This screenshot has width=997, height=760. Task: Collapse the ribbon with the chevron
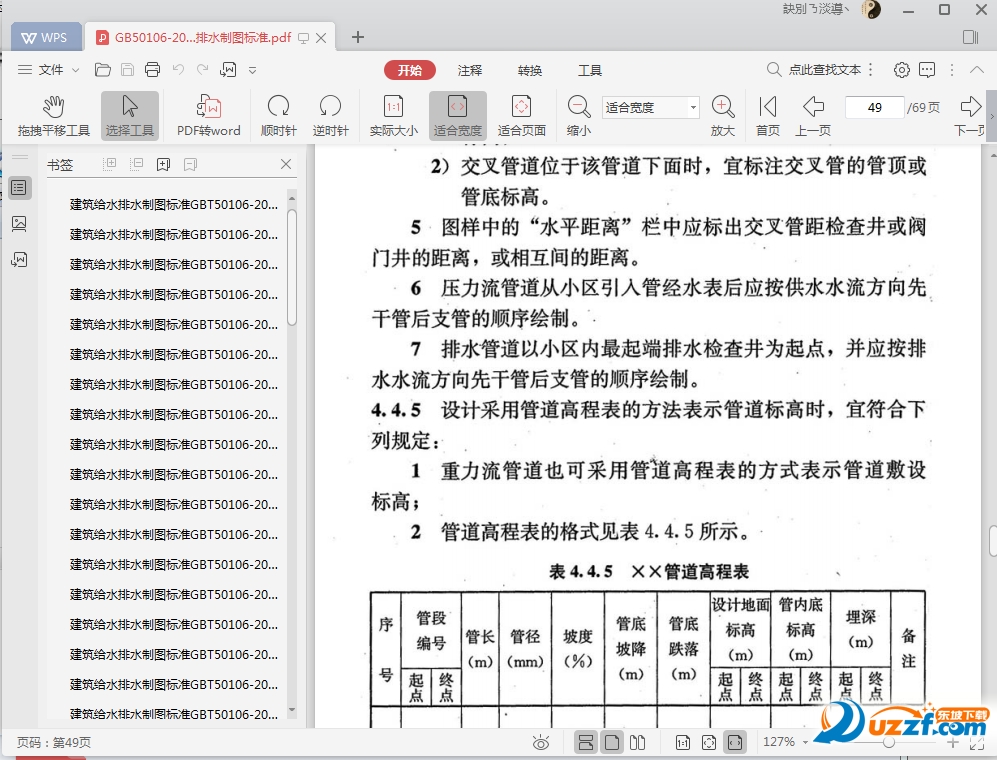977,70
